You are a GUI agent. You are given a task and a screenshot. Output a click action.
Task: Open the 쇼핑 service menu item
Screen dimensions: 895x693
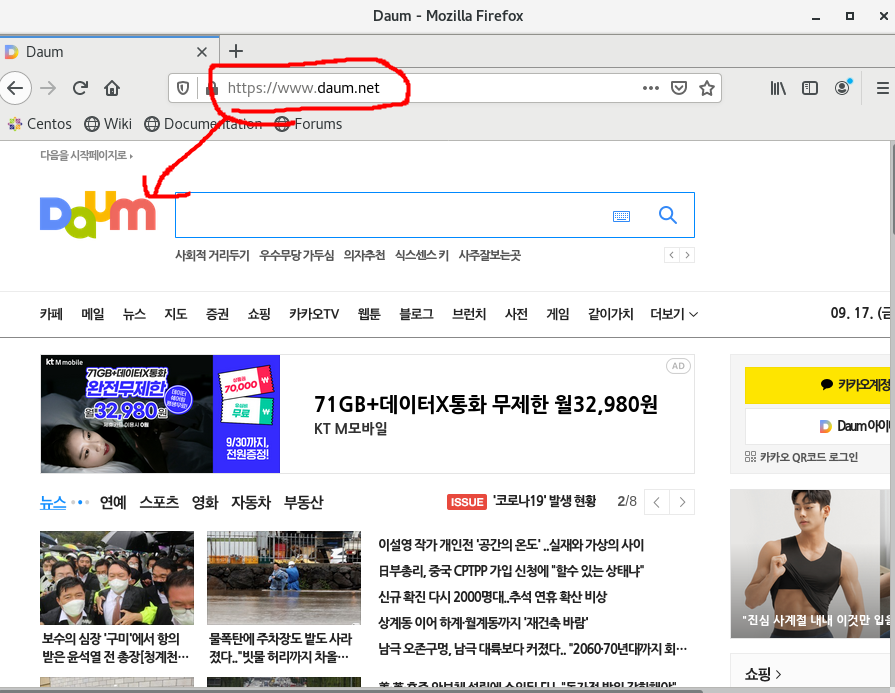259,314
